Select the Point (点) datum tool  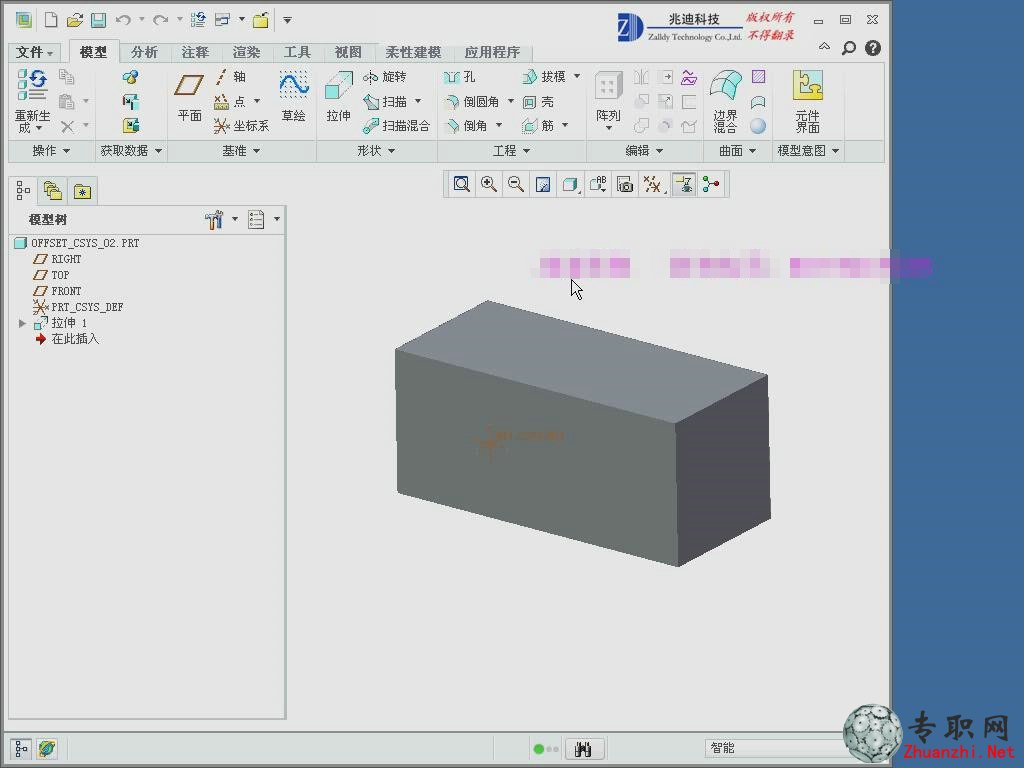[231, 101]
